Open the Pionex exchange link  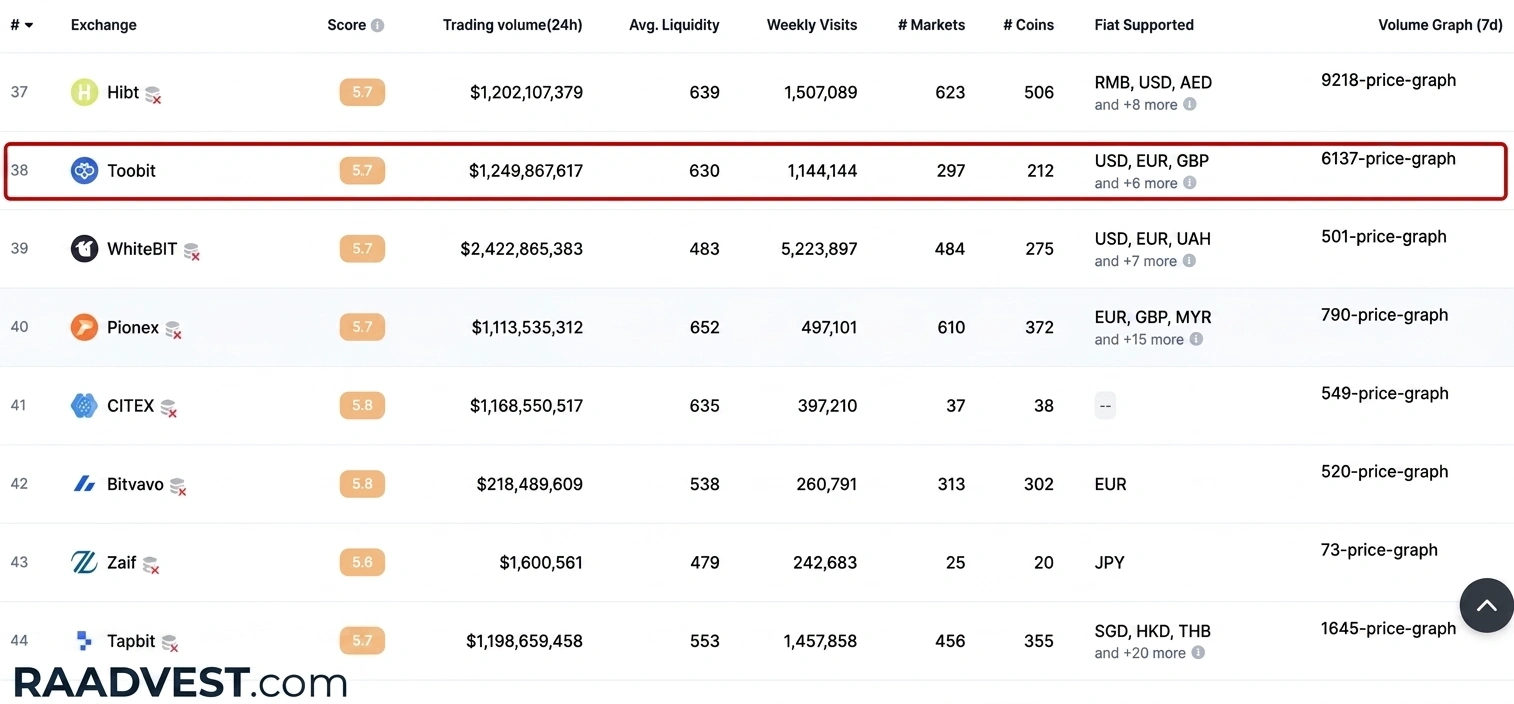point(133,327)
